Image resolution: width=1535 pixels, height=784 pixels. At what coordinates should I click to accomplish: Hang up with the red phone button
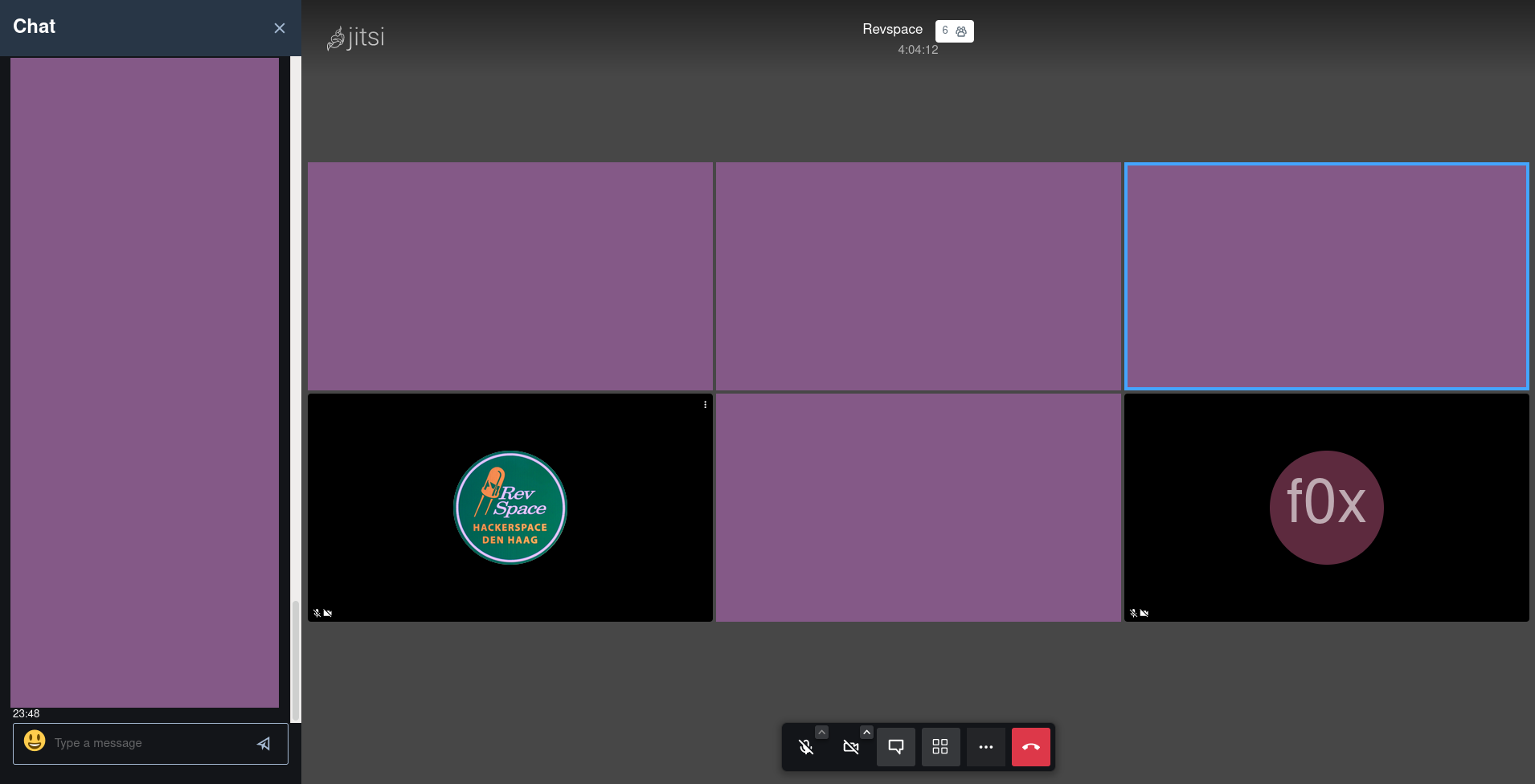point(1031,747)
